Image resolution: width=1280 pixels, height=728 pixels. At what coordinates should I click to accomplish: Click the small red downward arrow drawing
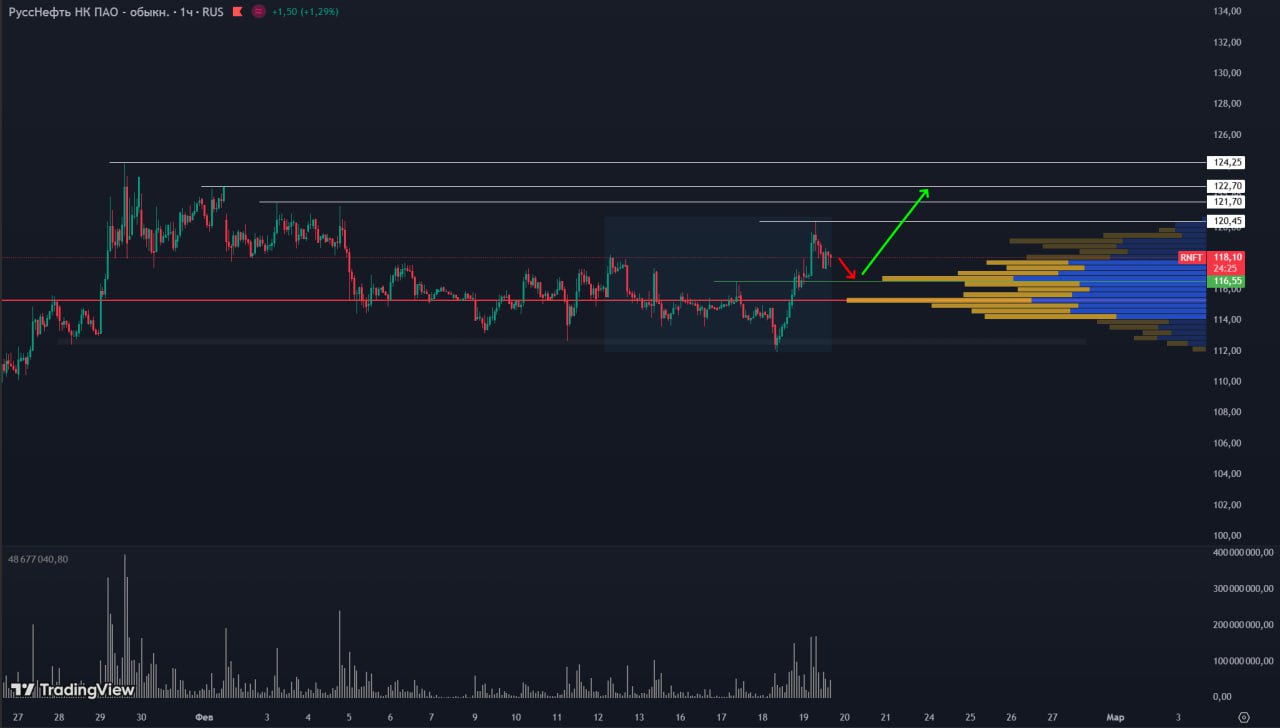coord(847,267)
